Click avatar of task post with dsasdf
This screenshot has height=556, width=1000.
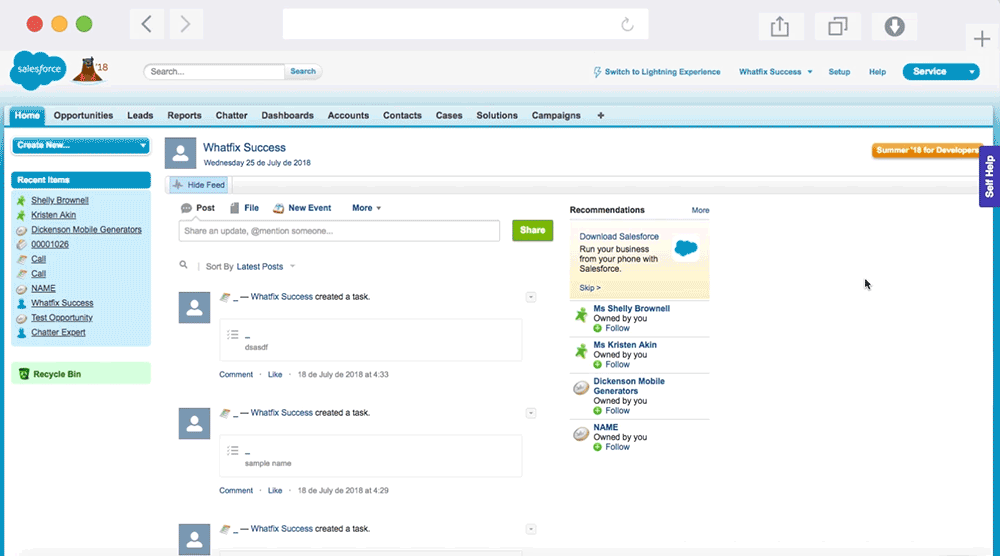click(195, 308)
